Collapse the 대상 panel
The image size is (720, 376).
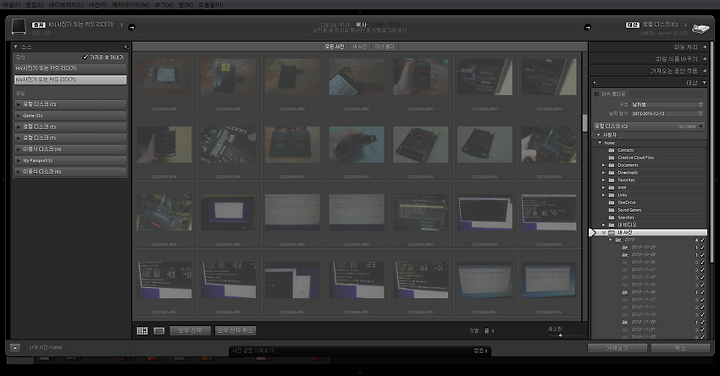[x=704, y=83]
